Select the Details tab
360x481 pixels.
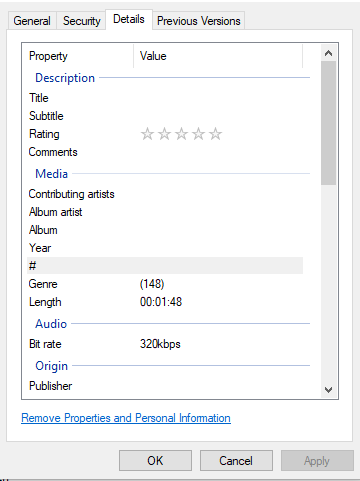click(x=129, y=19)
